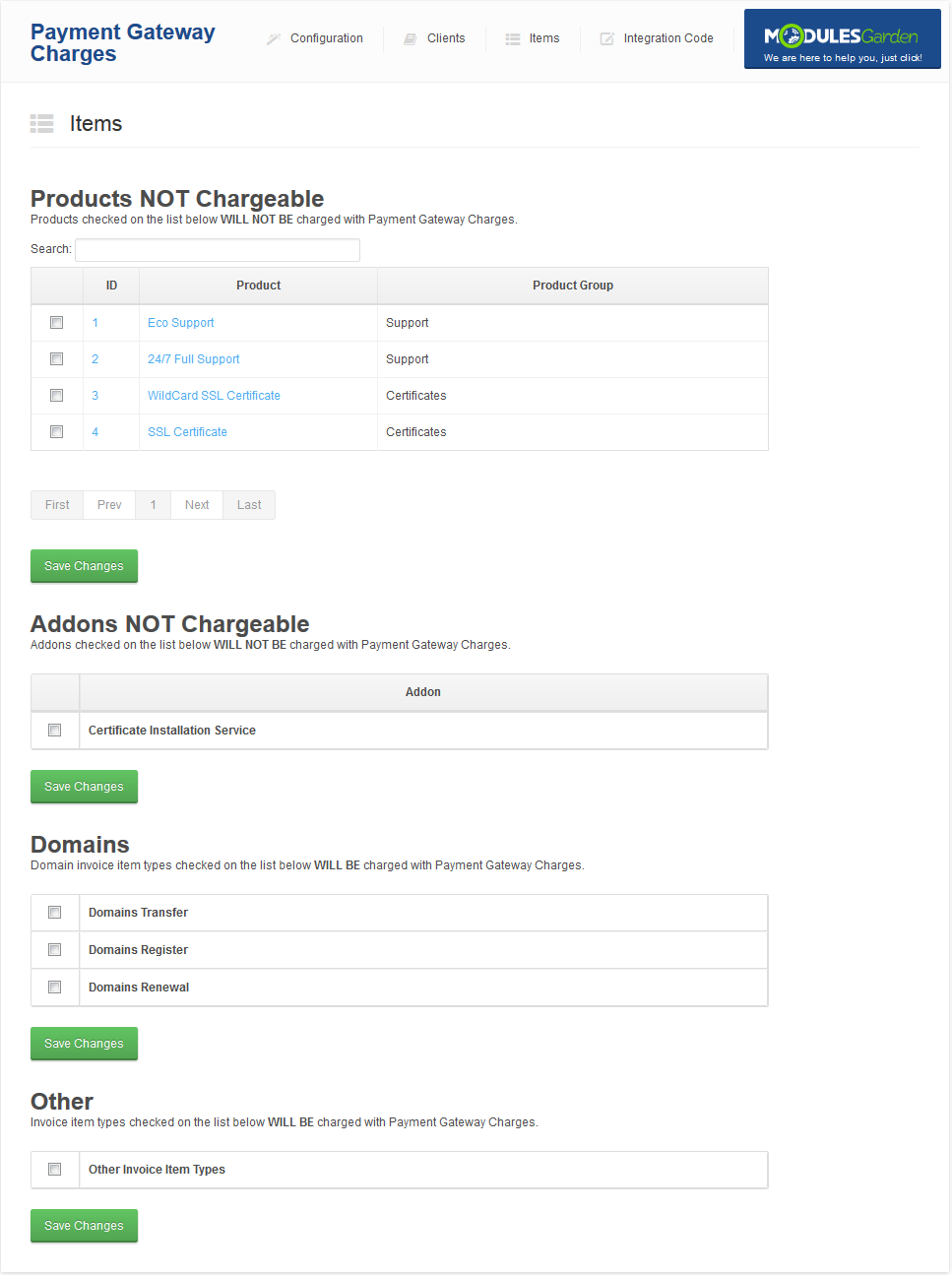Image resolution: width=952 pixels, height=1275 pixels.
Task: Go to the Clients menu tab
Action: pyautogui.click(x=445, y=38)
